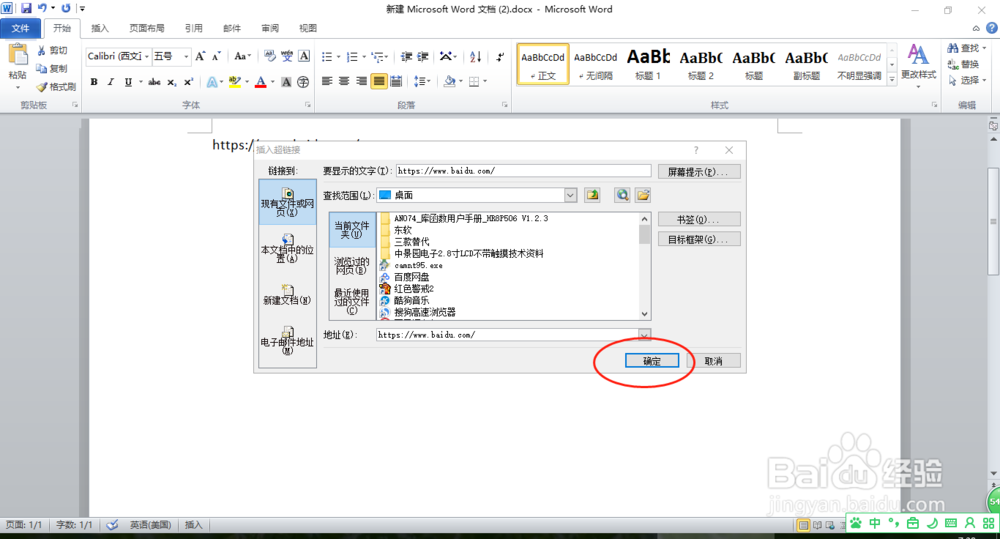This screenshot has width=1000, height=539.
Task: Click the distributed alignment icon
Action: (396, 81)
